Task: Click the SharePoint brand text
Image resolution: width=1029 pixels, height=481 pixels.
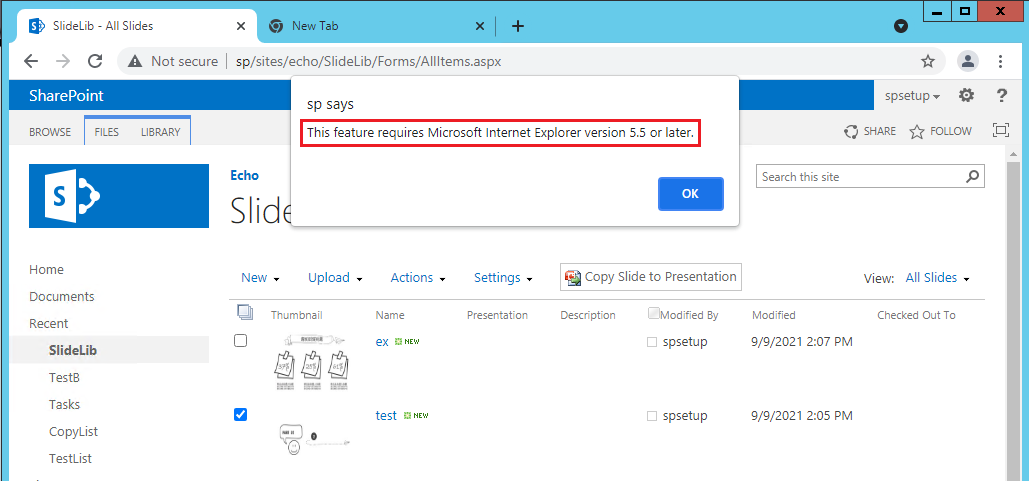Action: pyautogui.click(x=66, y=96)
